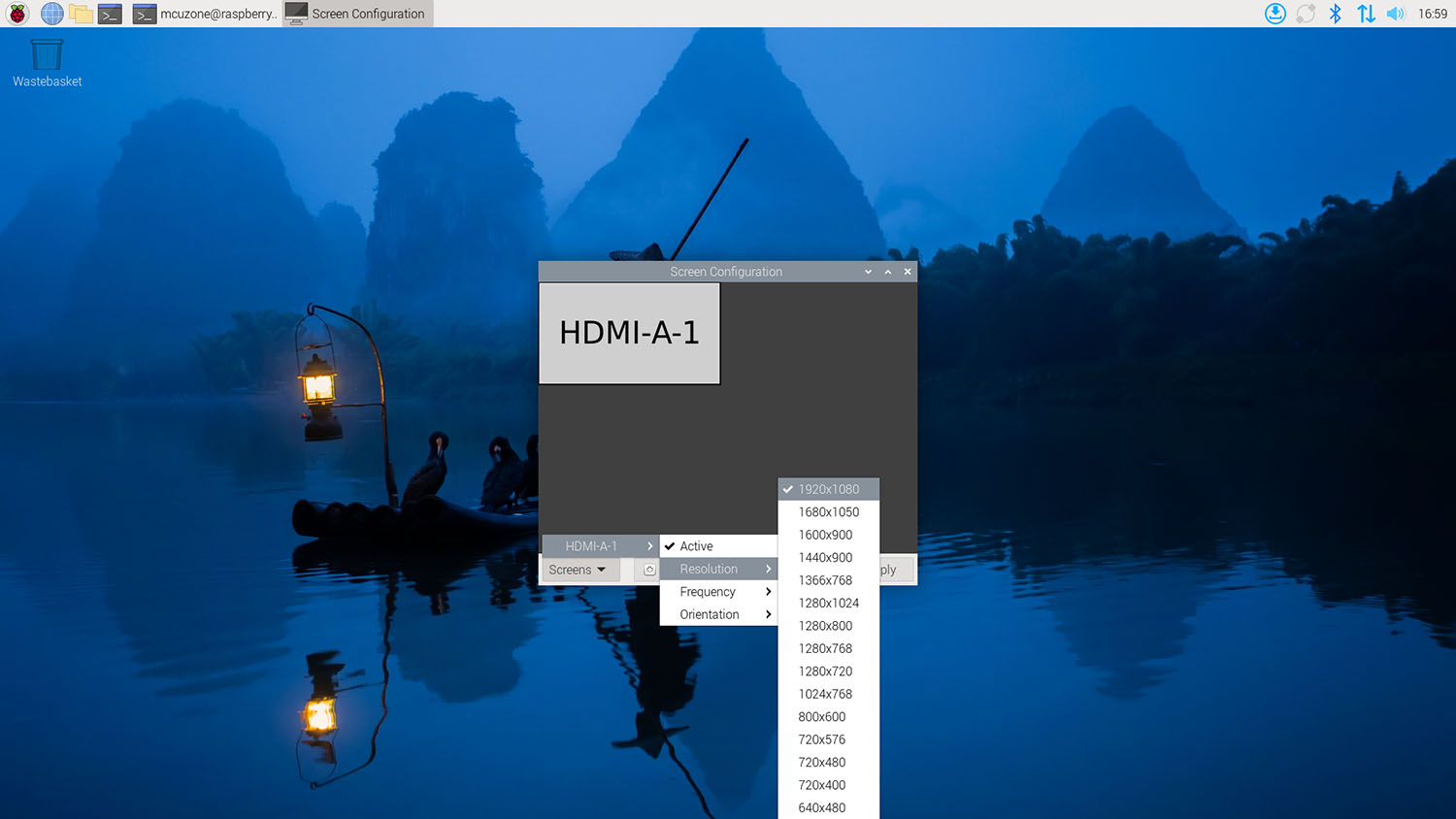The height and width of the screenshot is (819, 1456).
Task: Open the volume speaker control
Action: point(1396,14)
